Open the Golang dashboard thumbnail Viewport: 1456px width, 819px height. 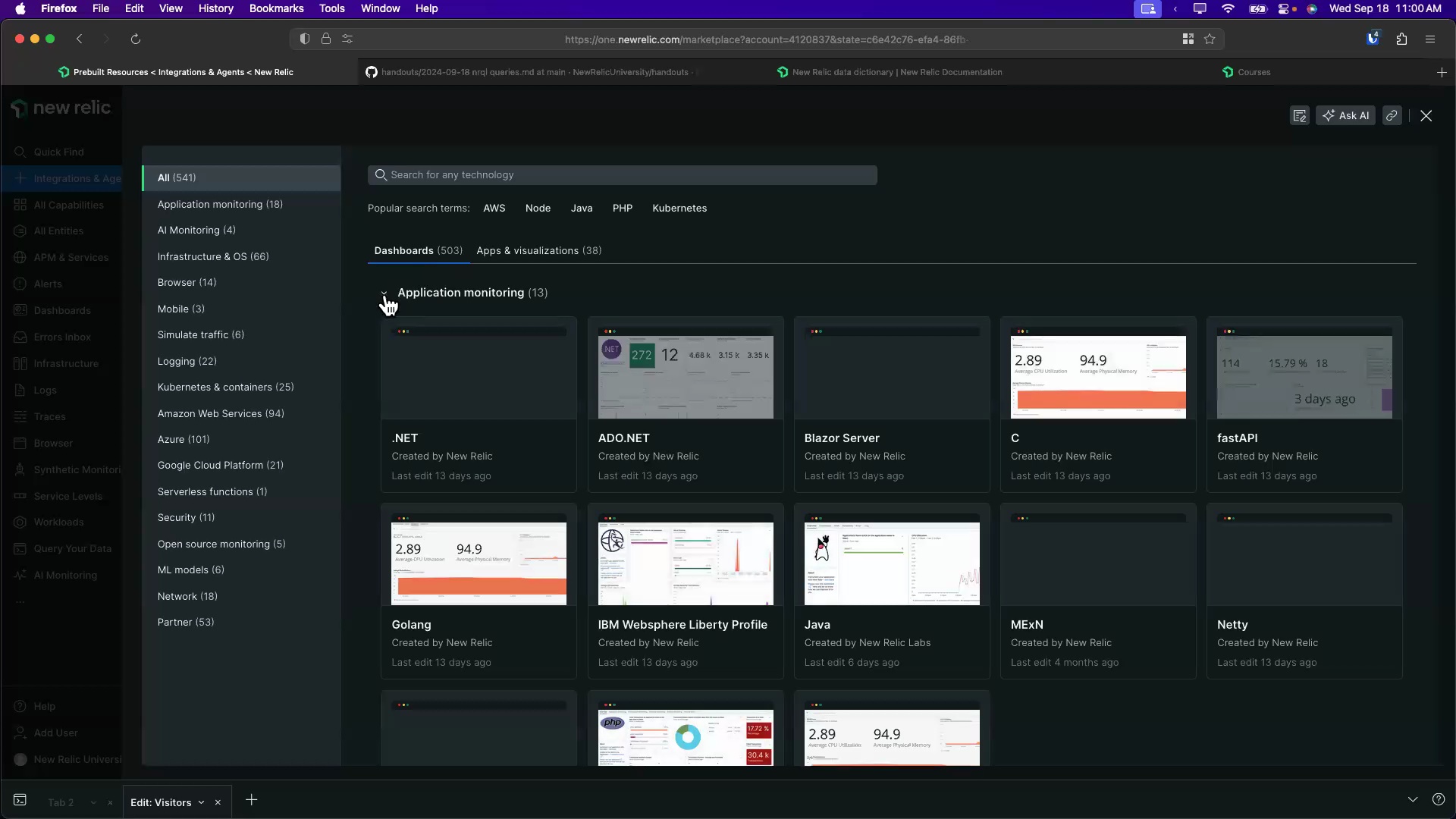point(479,560)
